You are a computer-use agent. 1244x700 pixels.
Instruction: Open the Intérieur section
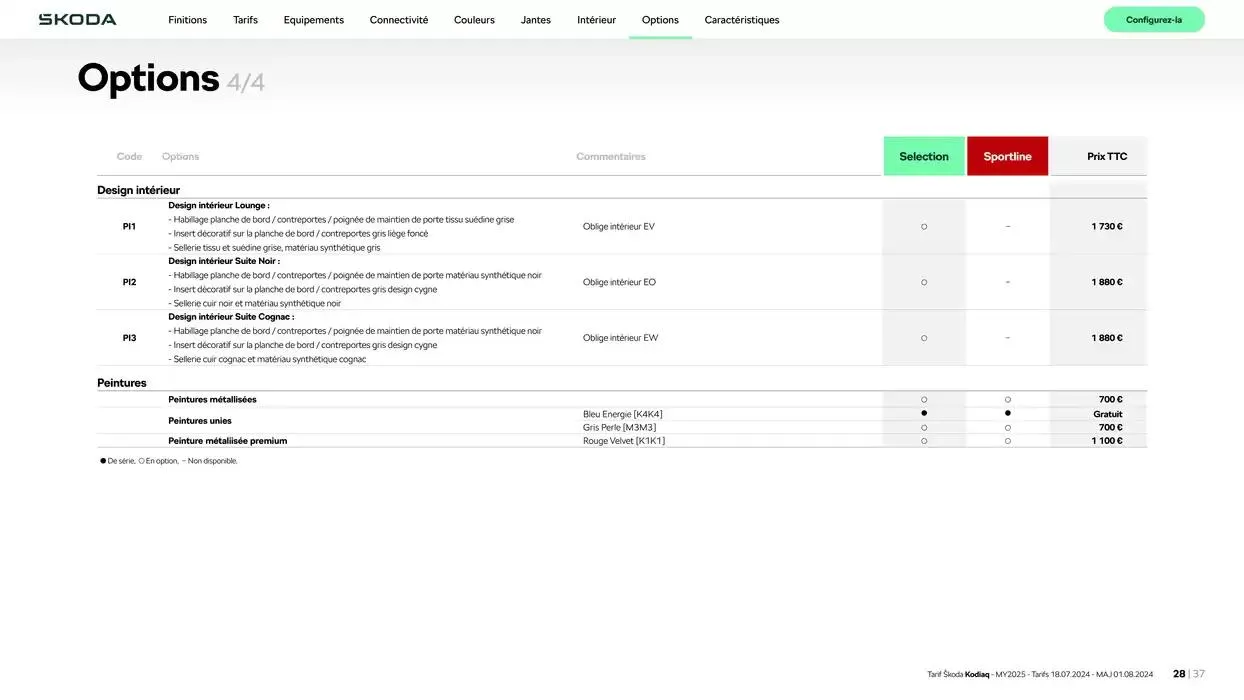click(596, 20)
